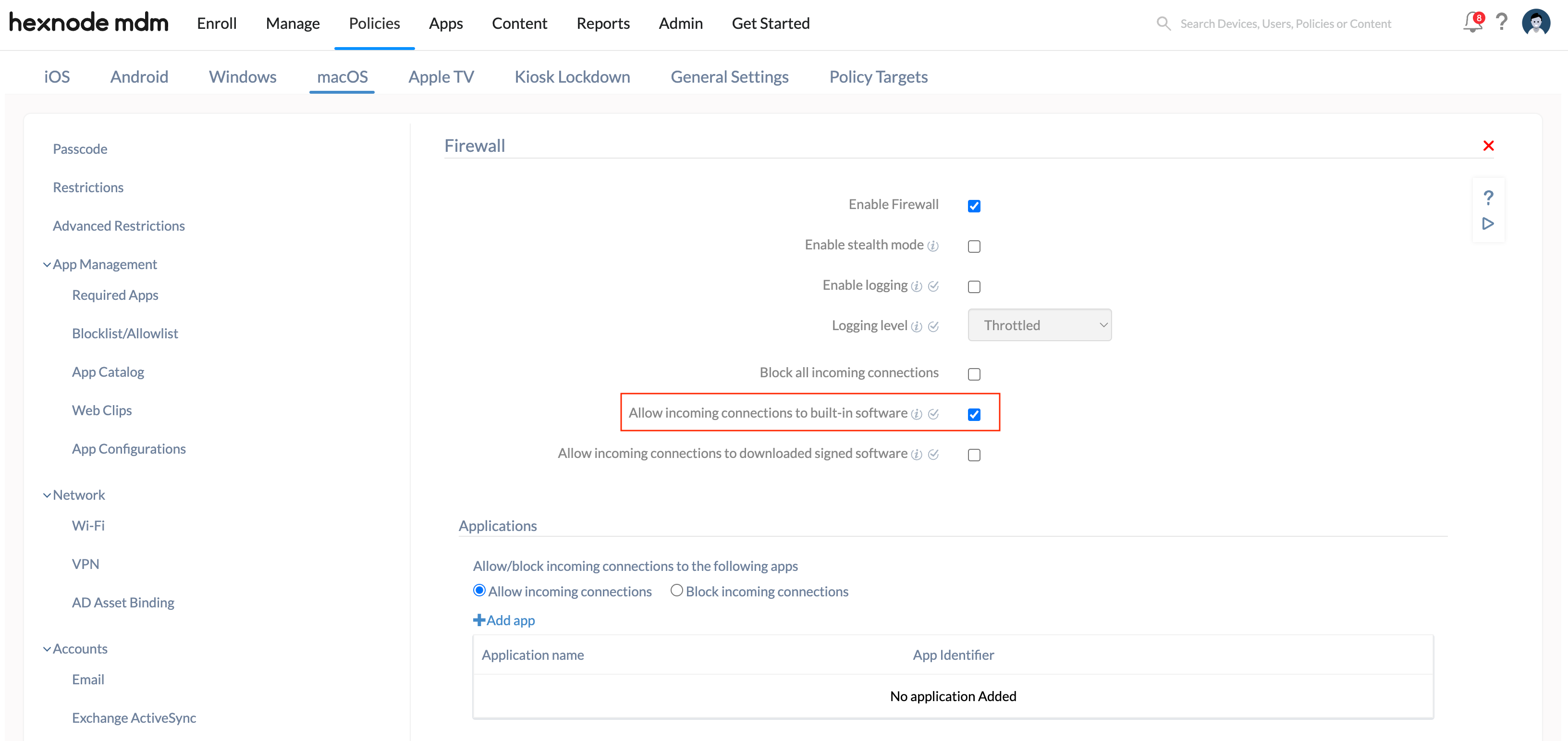Open Wi-Fi settings
The height and width of the screenshot is (741, 1568).
click(88, 525)
